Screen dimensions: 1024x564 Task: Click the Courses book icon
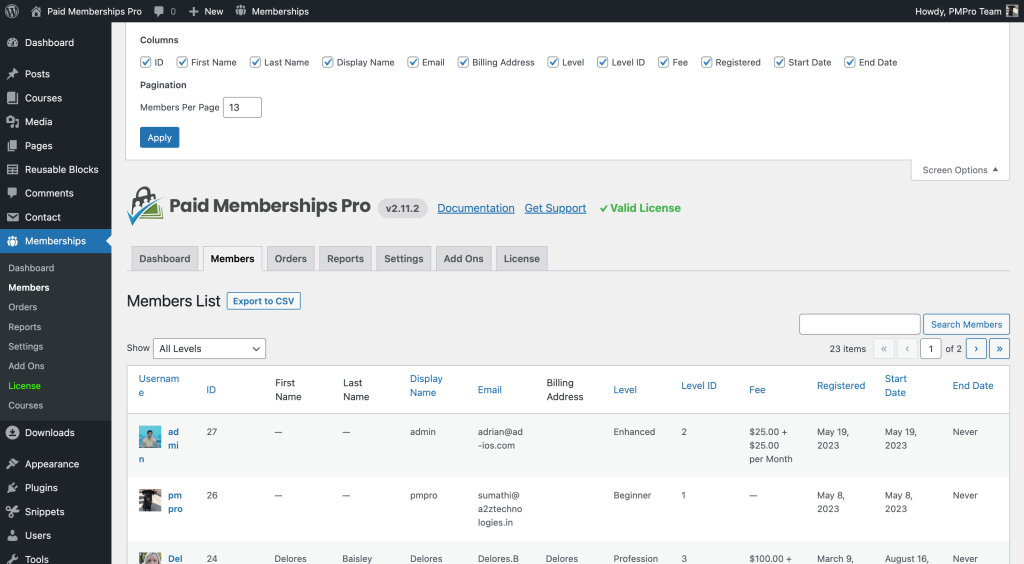(12, 98)
